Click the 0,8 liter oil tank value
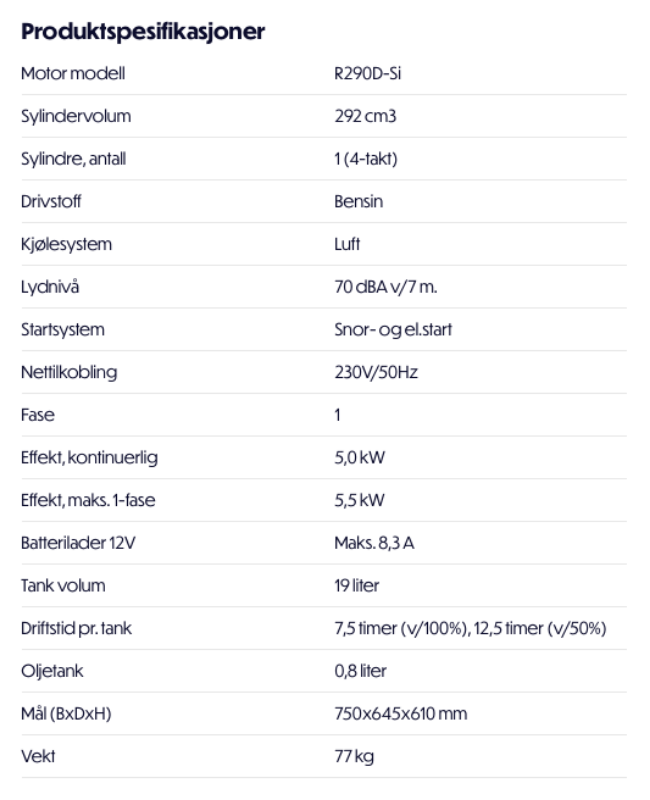650x800 pixels. tap(360, 670)
